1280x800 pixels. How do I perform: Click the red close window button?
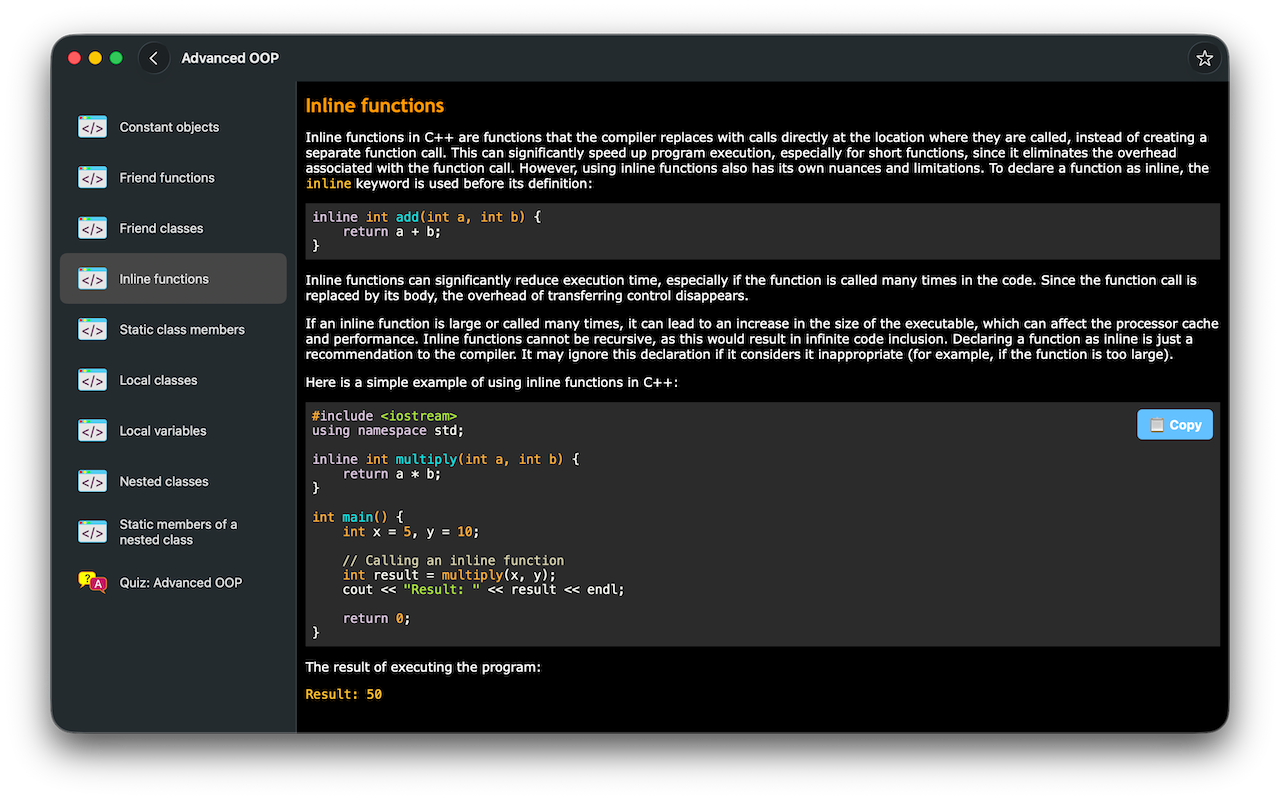pyautogui.click(x=74, y=58)
